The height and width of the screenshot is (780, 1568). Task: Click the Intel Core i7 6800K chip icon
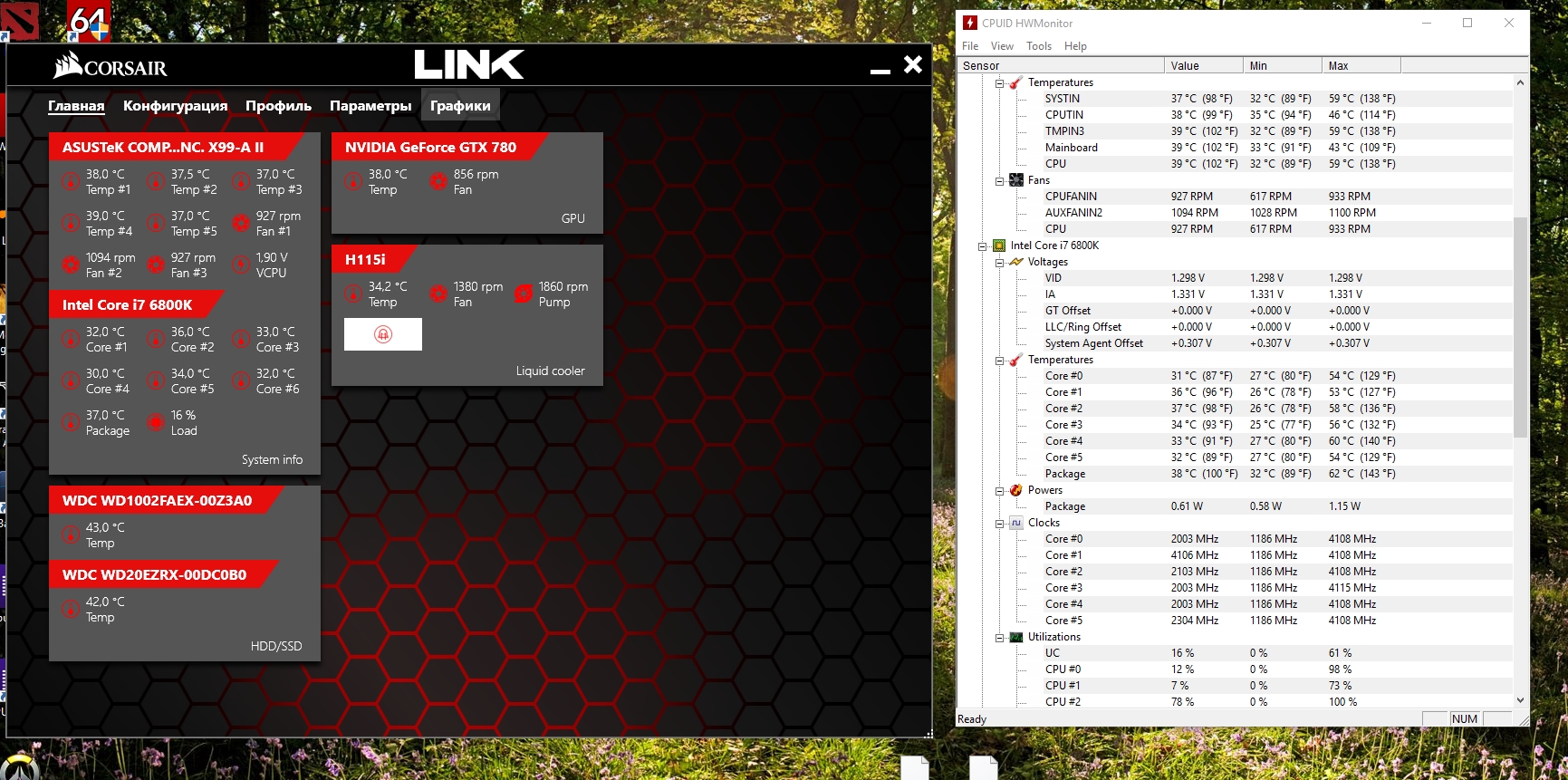click(999, 246)
